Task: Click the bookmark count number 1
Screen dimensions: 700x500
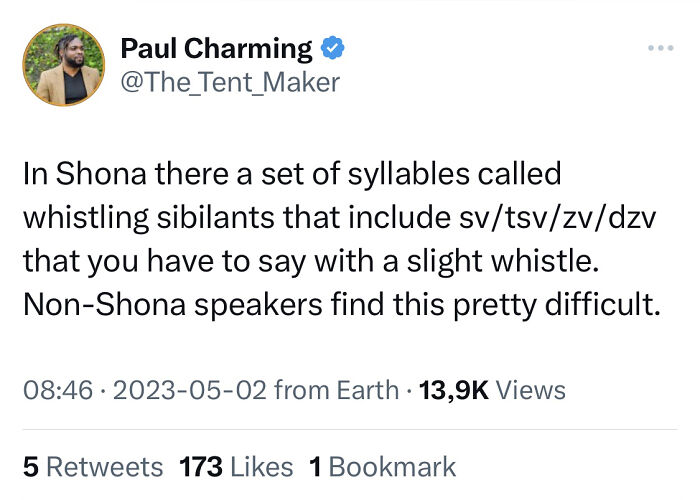Action: tap(315, 466)
